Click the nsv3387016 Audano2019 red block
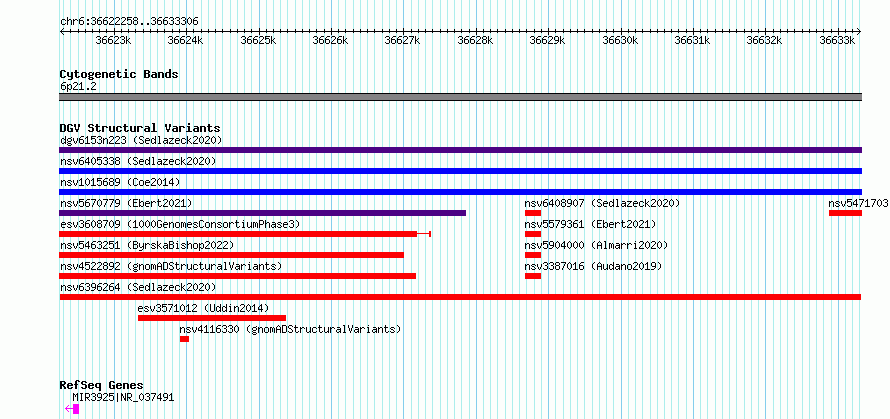This screenshot has width=890, height=419. click(x=533, y=276)
